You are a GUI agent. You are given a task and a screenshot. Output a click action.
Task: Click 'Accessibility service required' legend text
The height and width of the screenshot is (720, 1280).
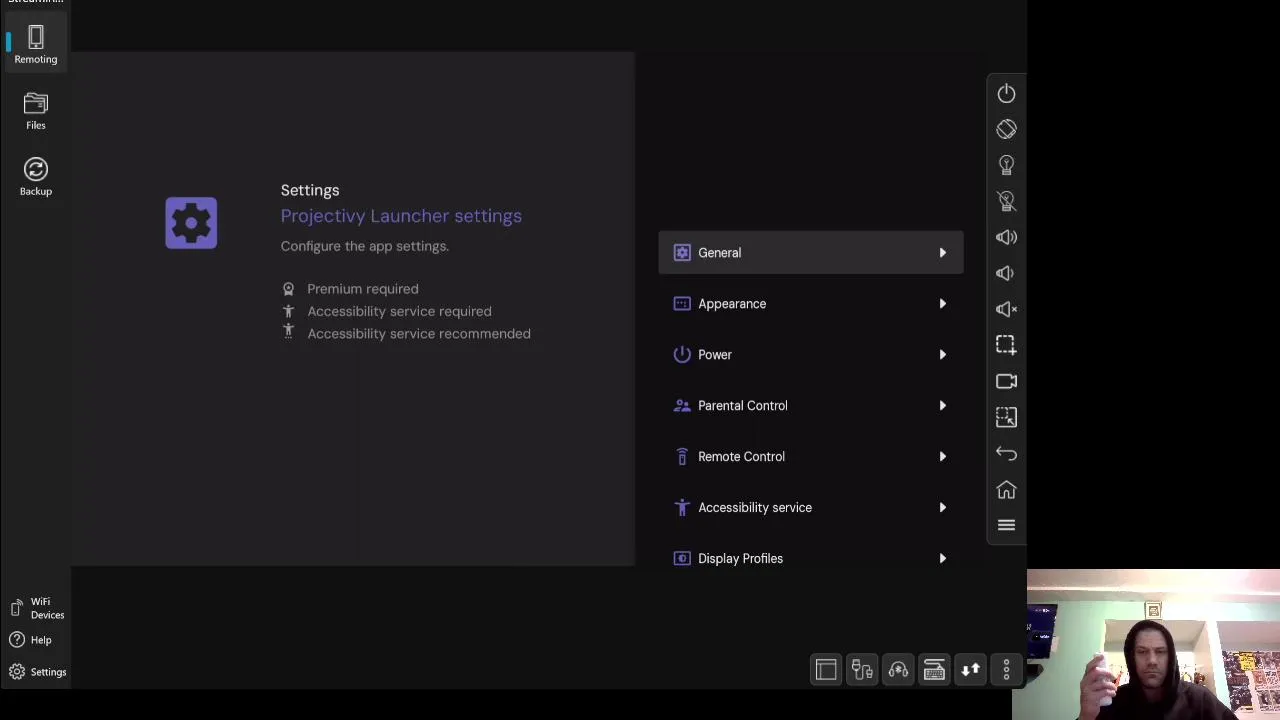point(399,311)
